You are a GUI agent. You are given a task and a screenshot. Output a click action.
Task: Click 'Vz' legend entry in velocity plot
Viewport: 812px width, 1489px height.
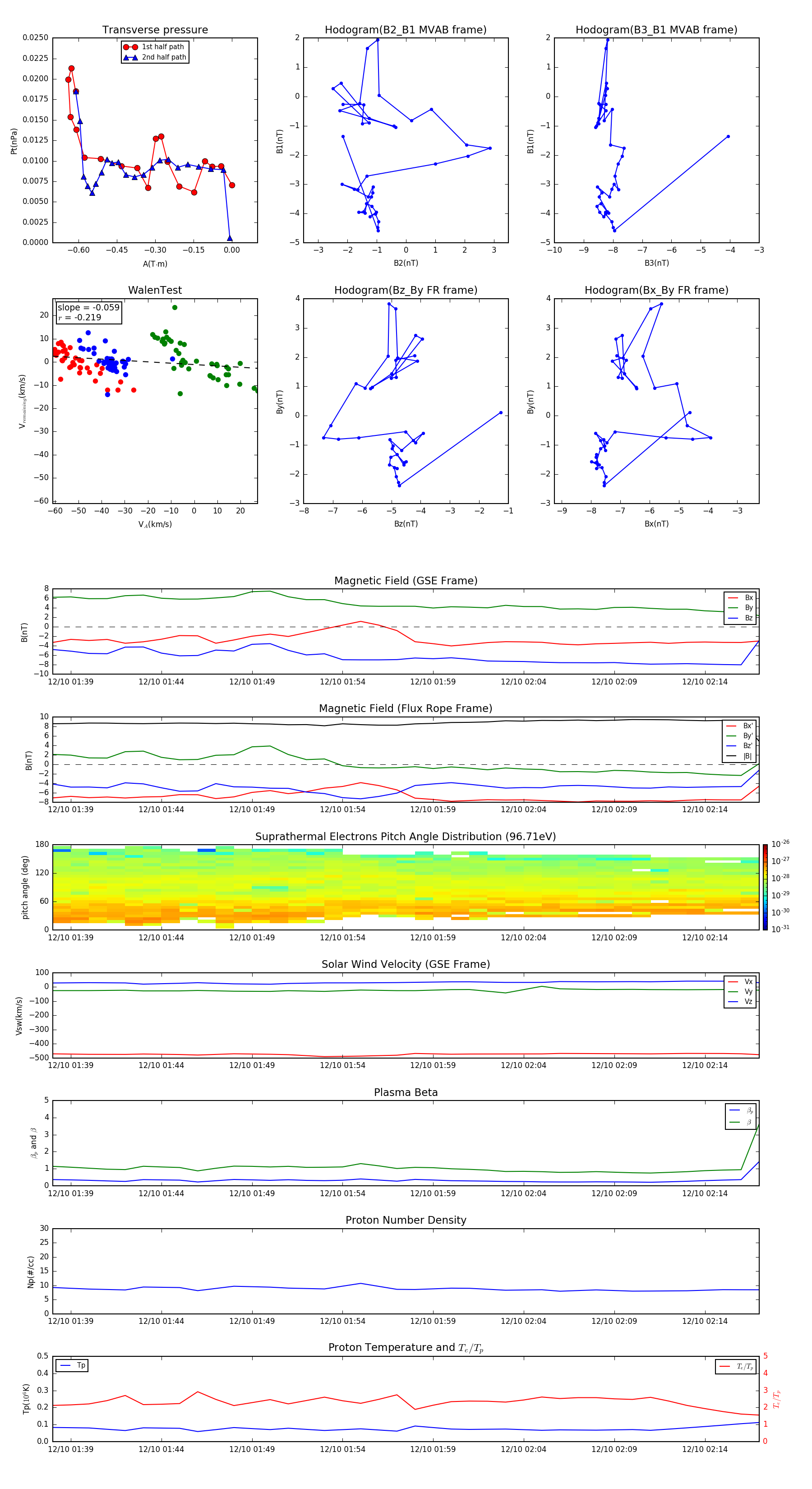pyautogui.click(x=740, y=1002)
